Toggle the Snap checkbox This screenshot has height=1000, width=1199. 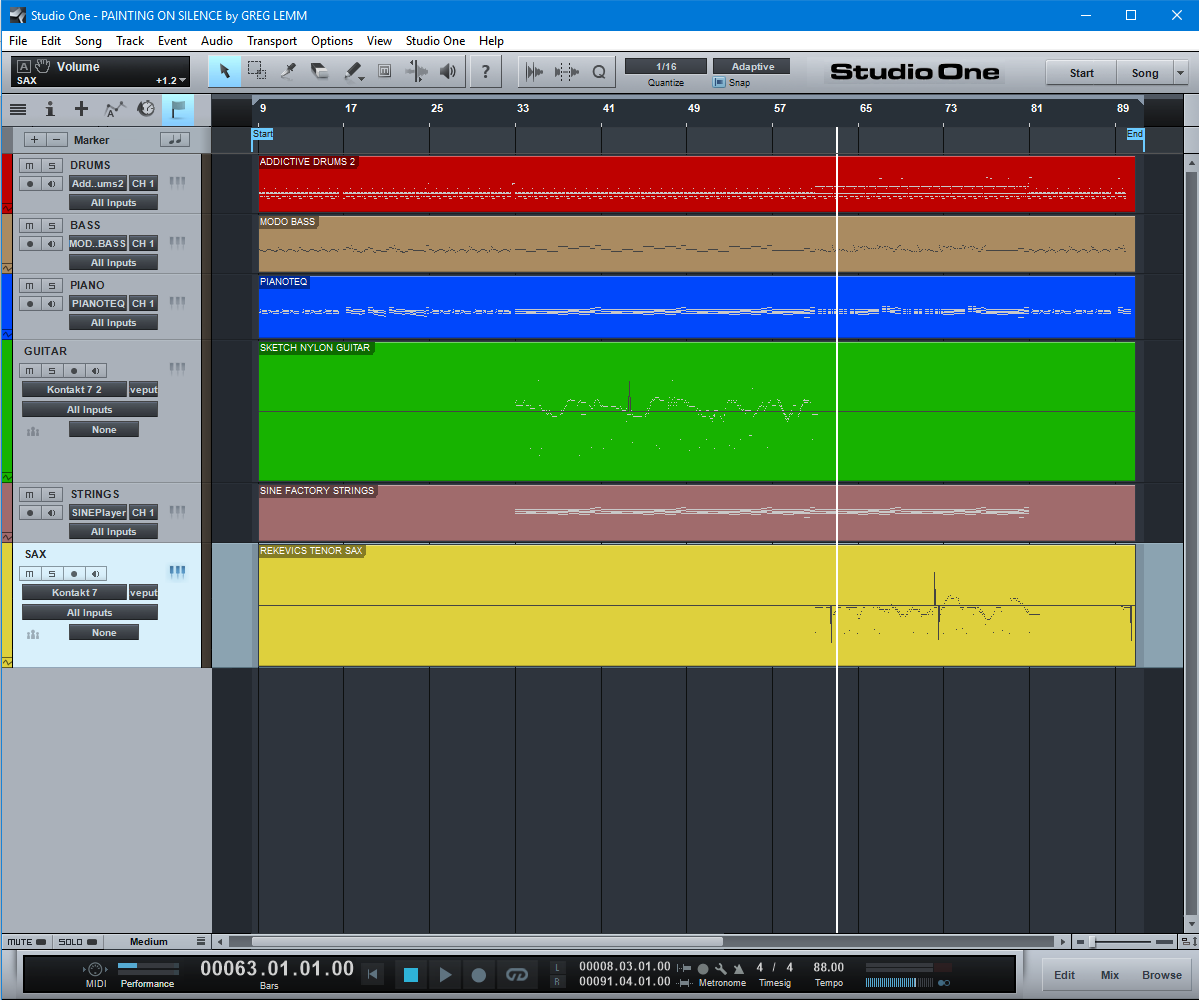719,83
